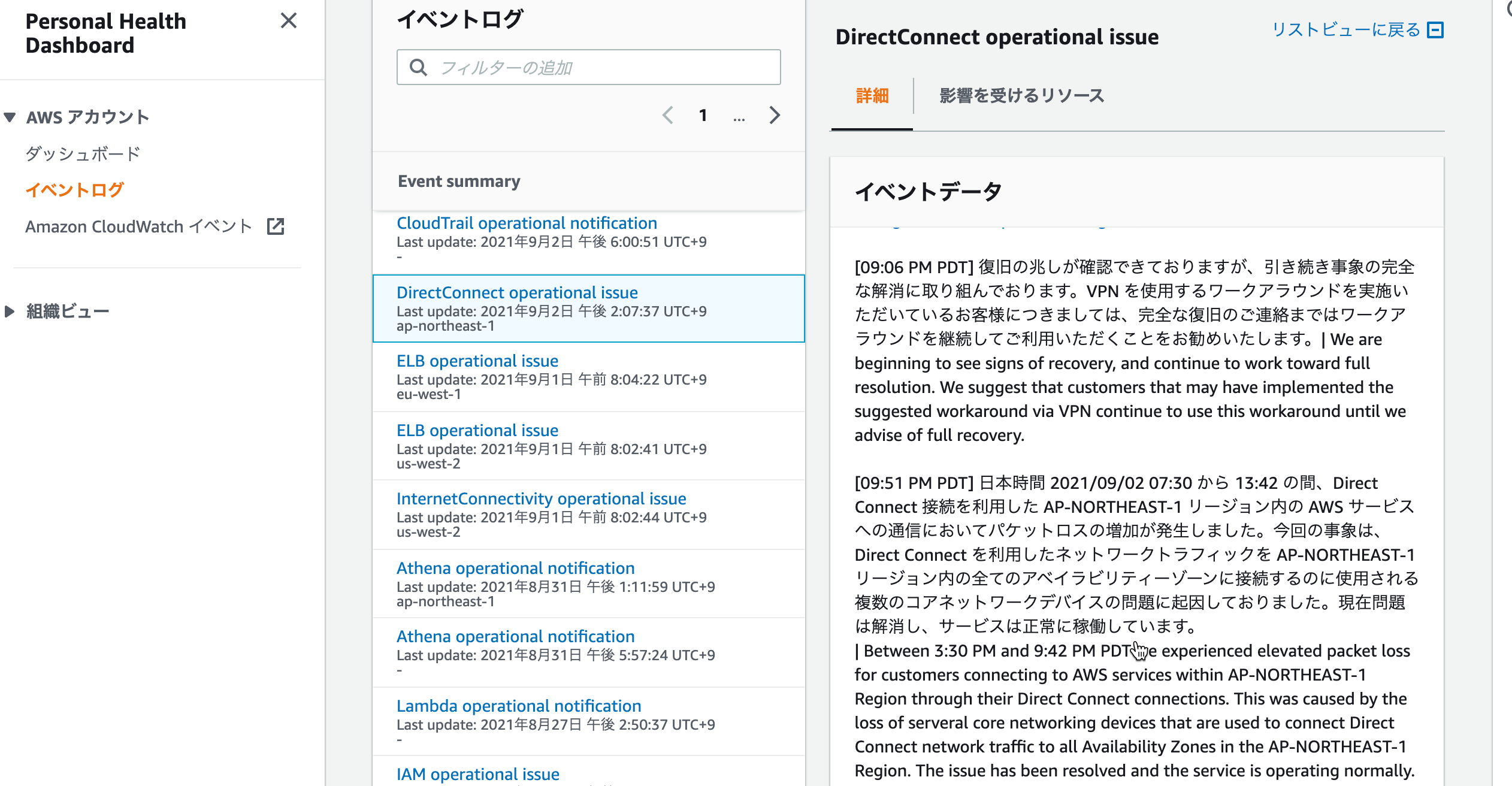
Task: Open ELB operational issue for eu-west-1
Action: (x=477, y=361)
